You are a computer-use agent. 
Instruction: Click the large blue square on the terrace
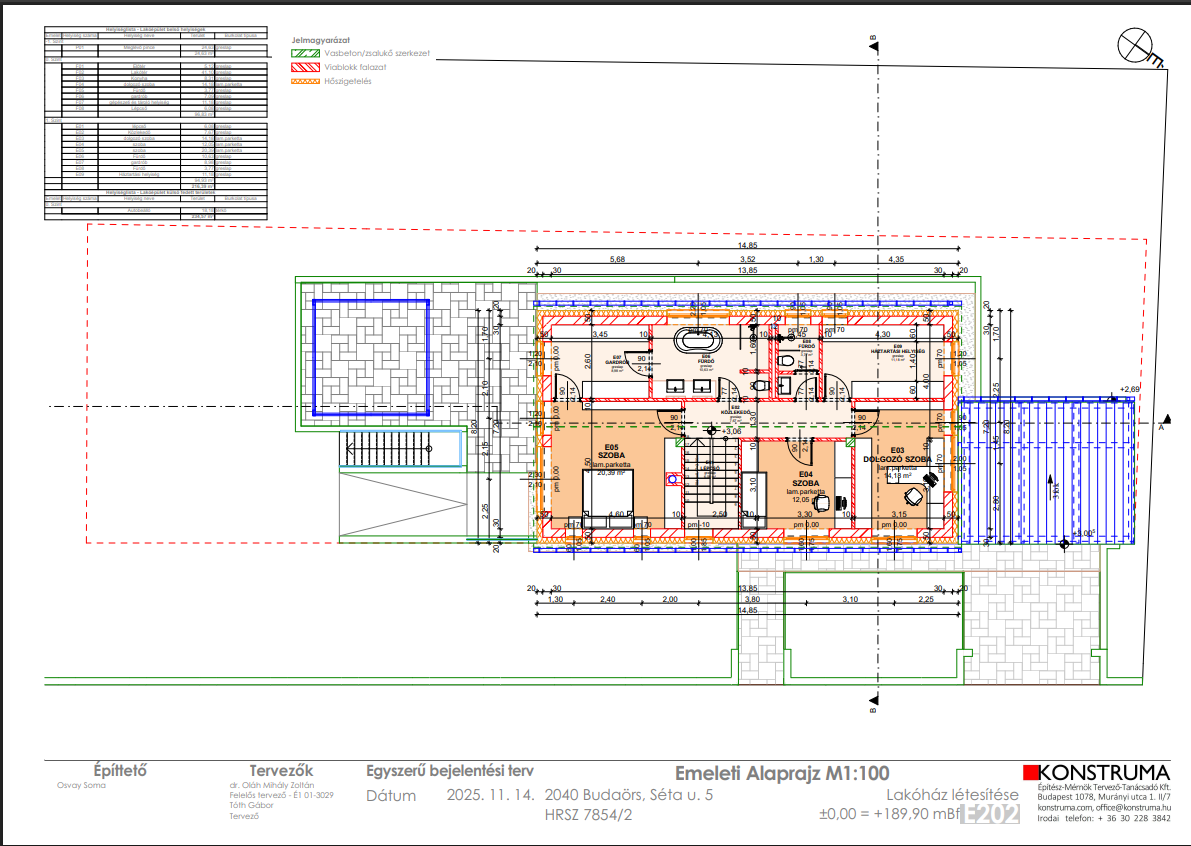[x=369, y=357]
